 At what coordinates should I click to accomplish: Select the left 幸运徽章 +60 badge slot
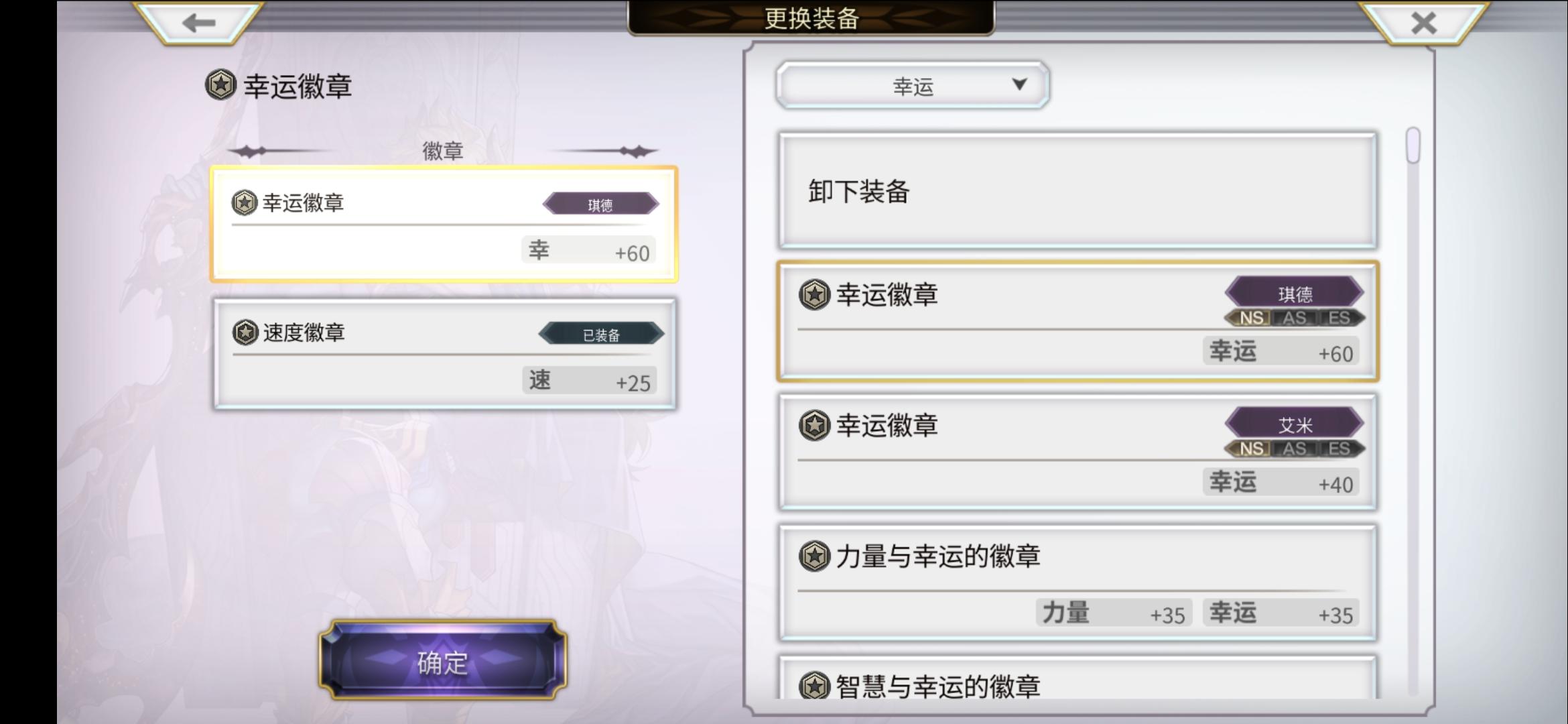[x=444, y=225]
